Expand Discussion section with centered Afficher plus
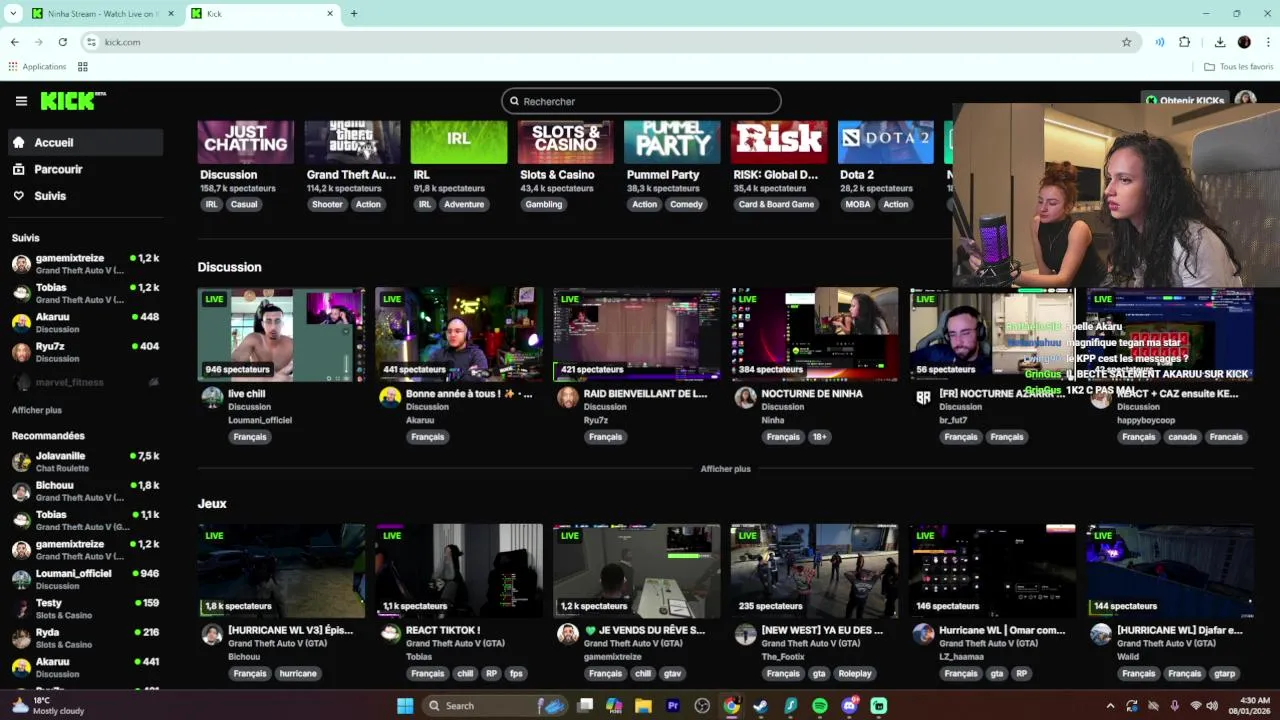Viewport: 1280px width, 720px height. pos(725,469)
